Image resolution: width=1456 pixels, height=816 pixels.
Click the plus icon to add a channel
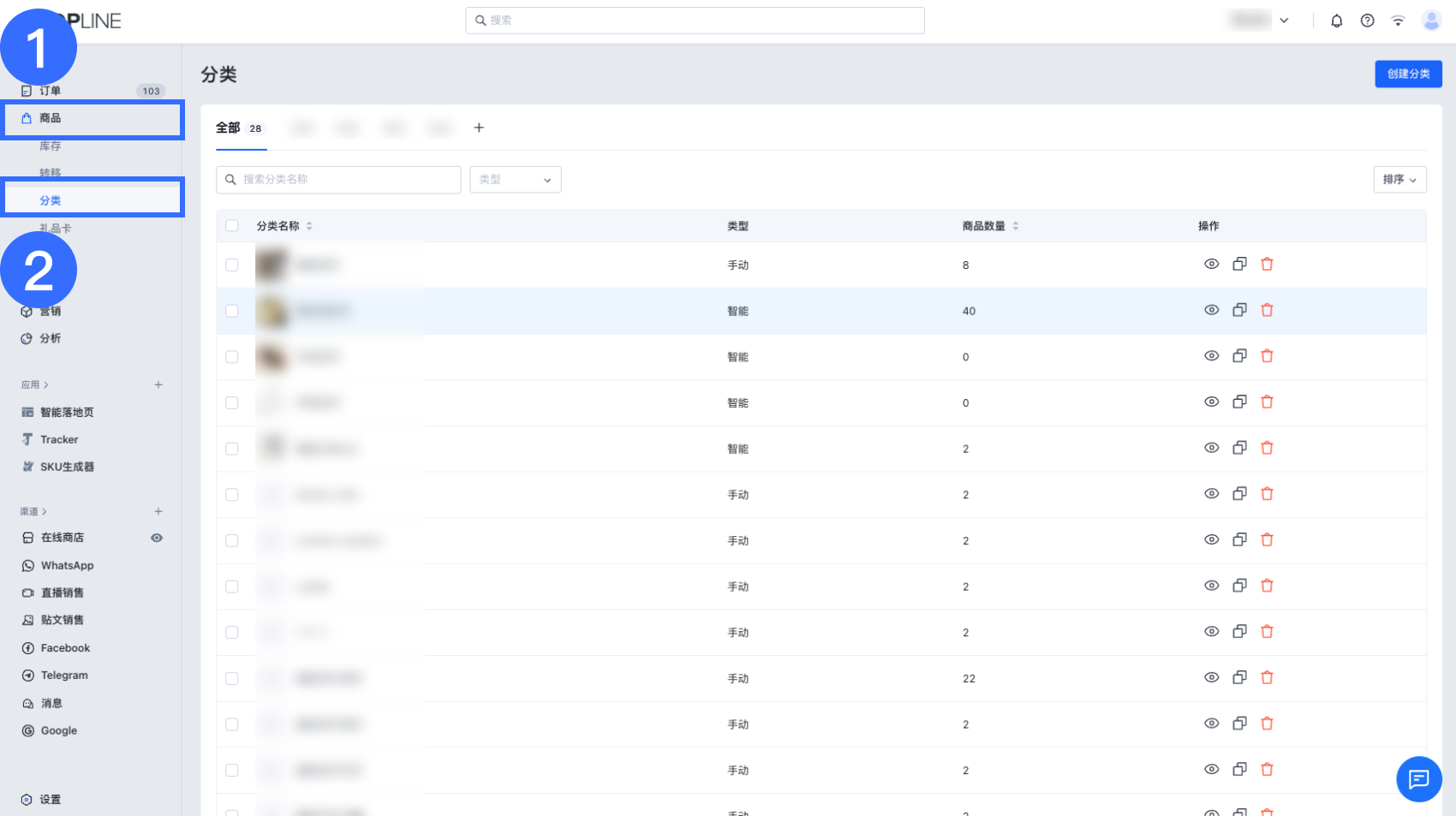[x=158, y=511]
